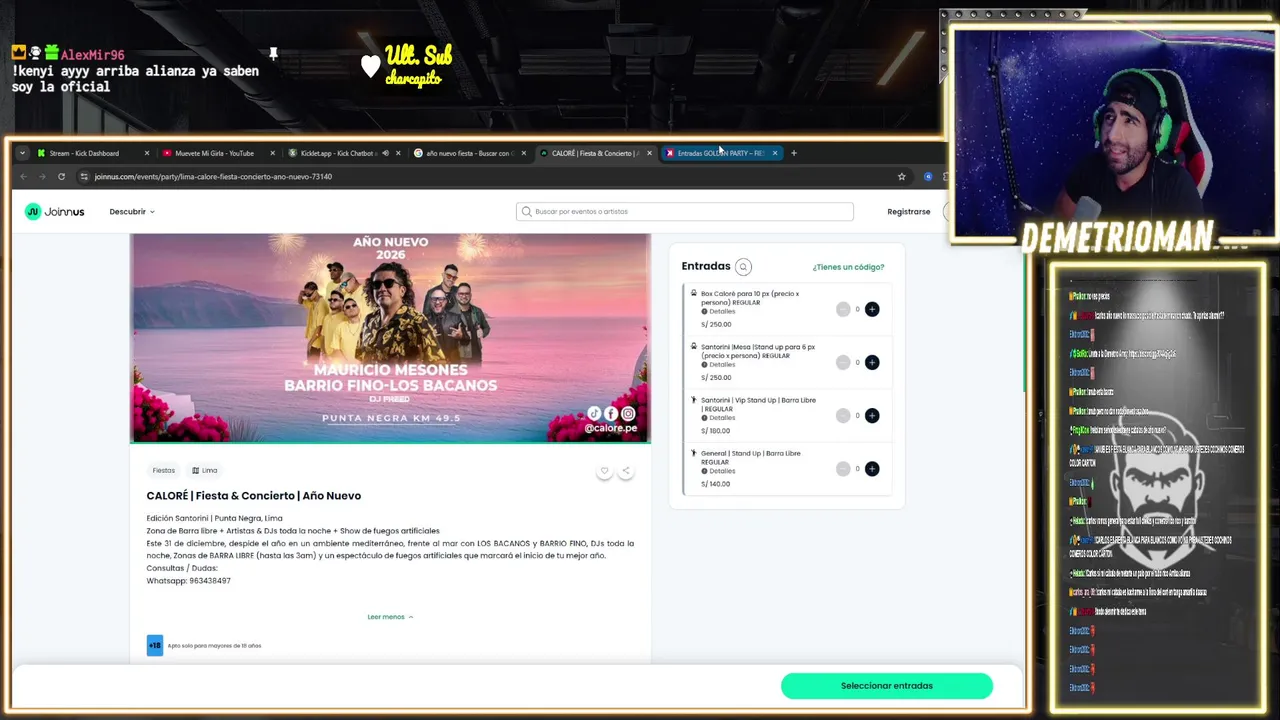Click the Entradas heading

(706, 266)
